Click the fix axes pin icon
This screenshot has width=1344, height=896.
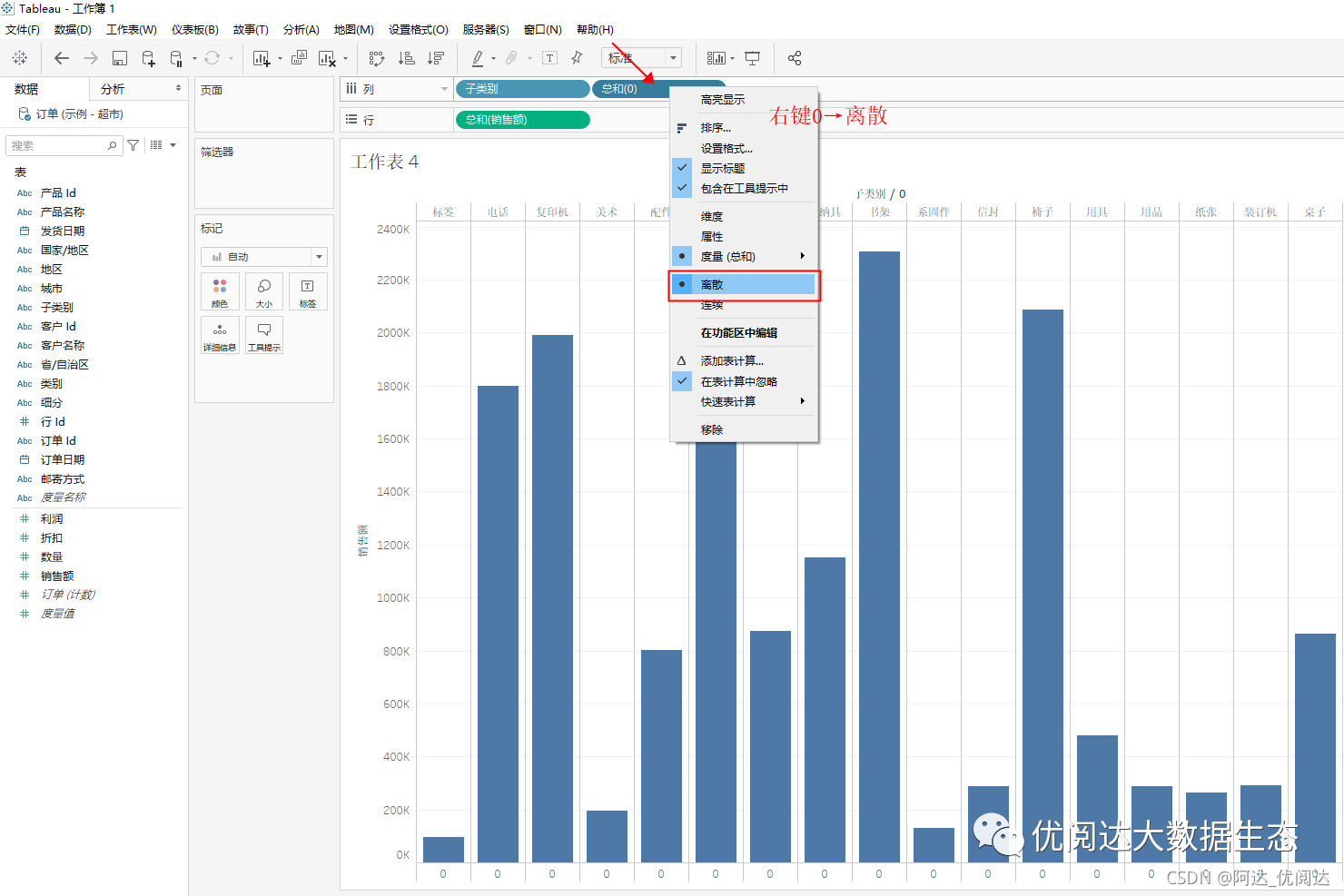577,58
